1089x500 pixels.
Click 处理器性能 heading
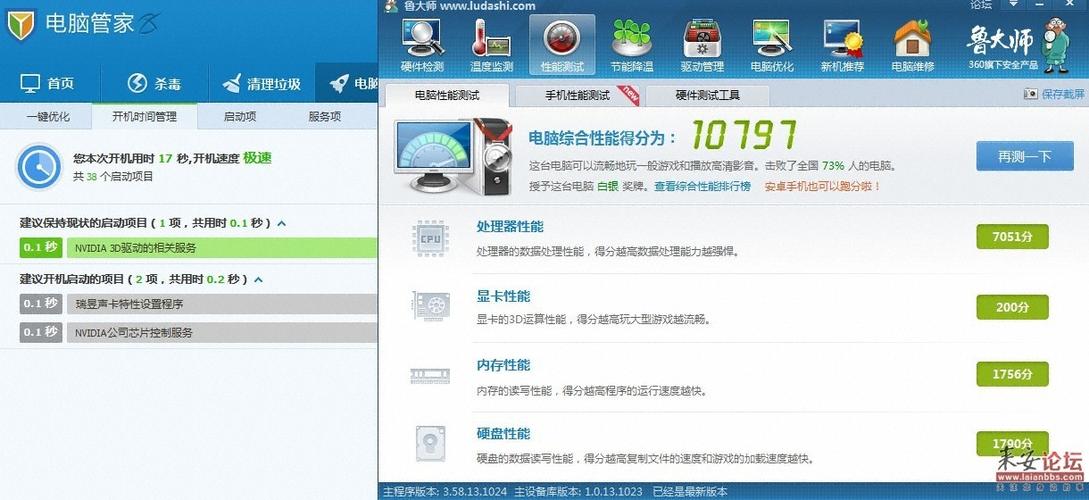510,226
